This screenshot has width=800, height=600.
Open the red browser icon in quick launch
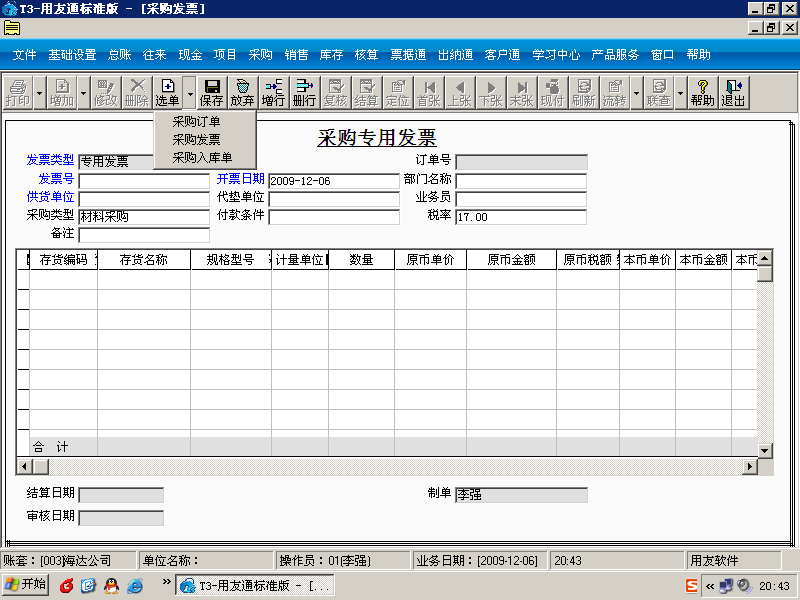coord(66,586)
